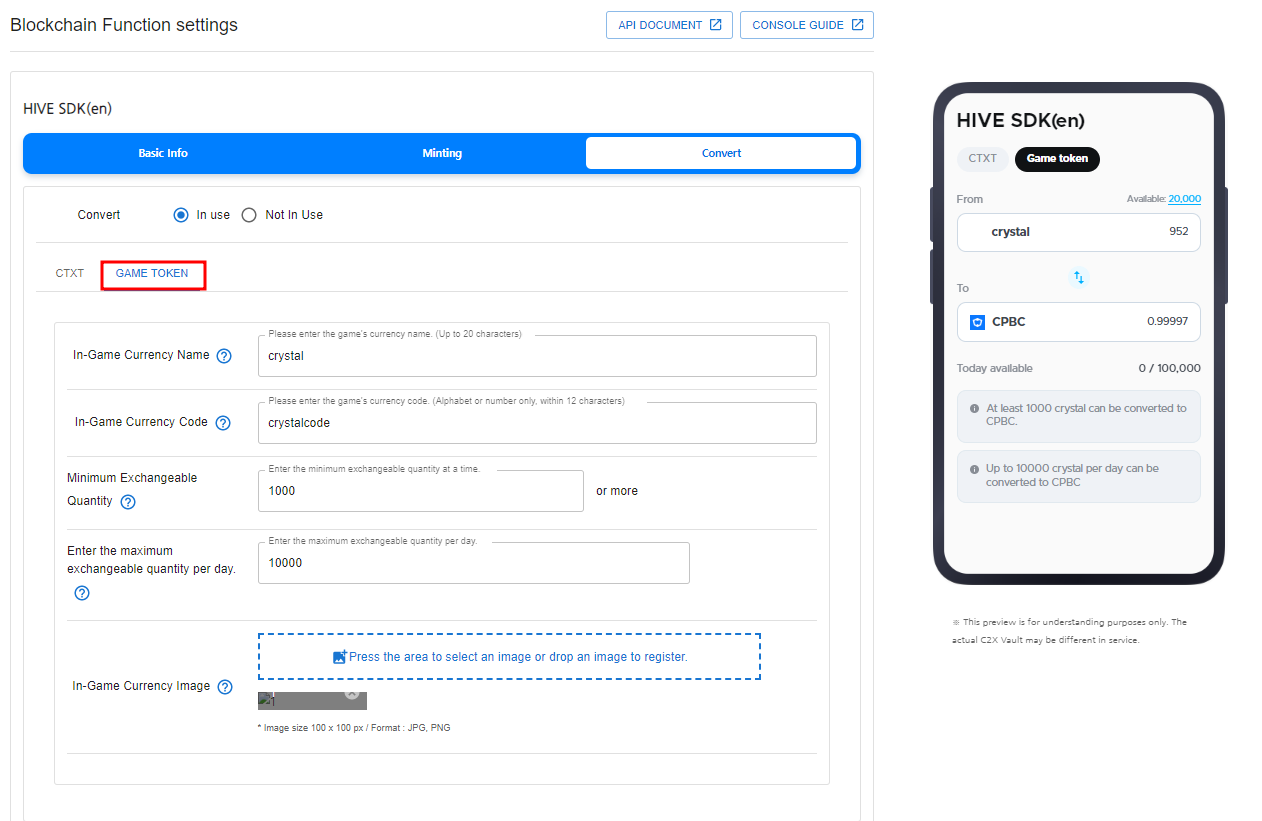The width and height of the screenshot is (1262, 821).
Task: Click the image upload drop area
Action: (509, 657)
